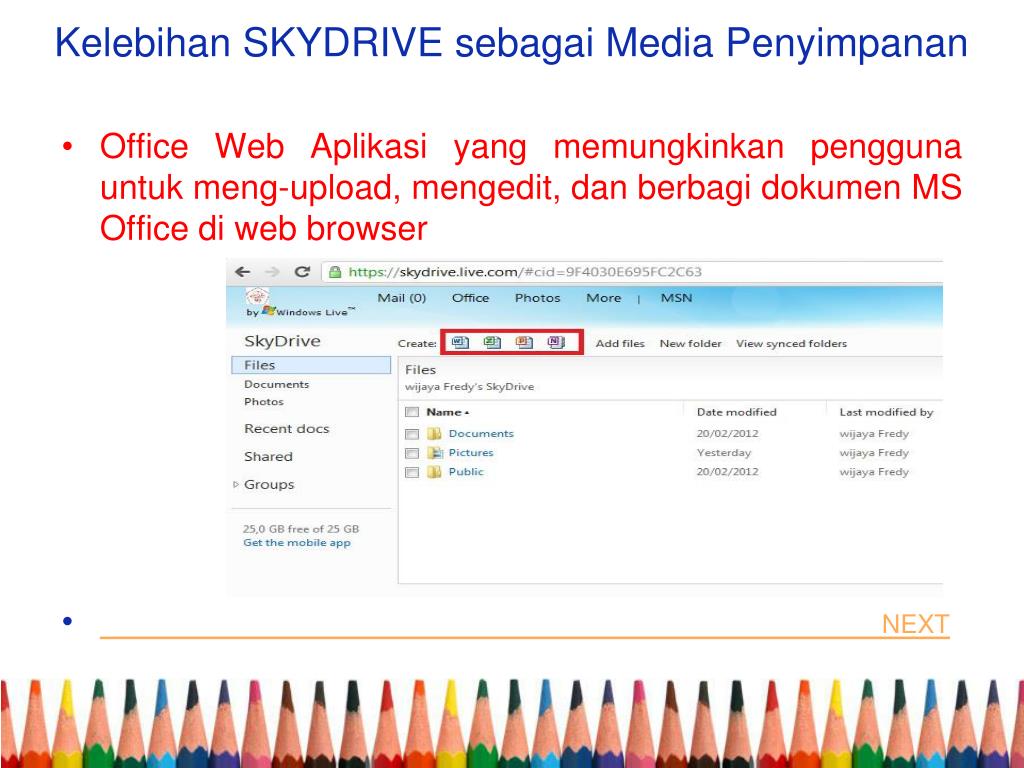Click Documents row date 20/02/2012
The height and width of the screenshot is (768, 1024).
(x=728, y=434)
